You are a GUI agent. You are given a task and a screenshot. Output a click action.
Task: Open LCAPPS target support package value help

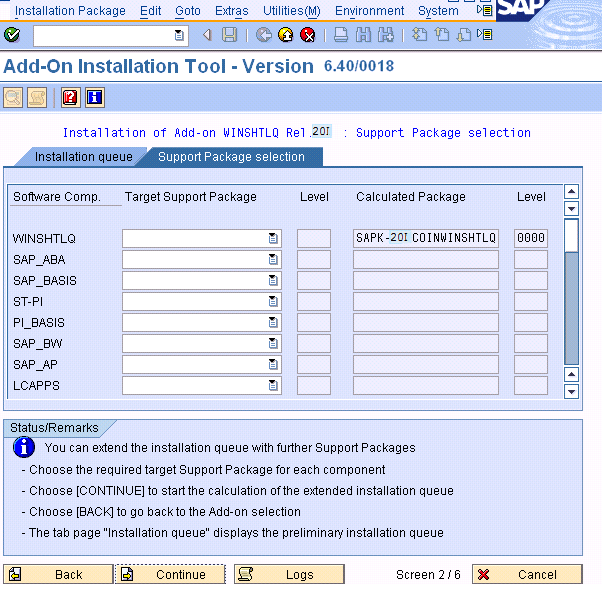point(273,385)
